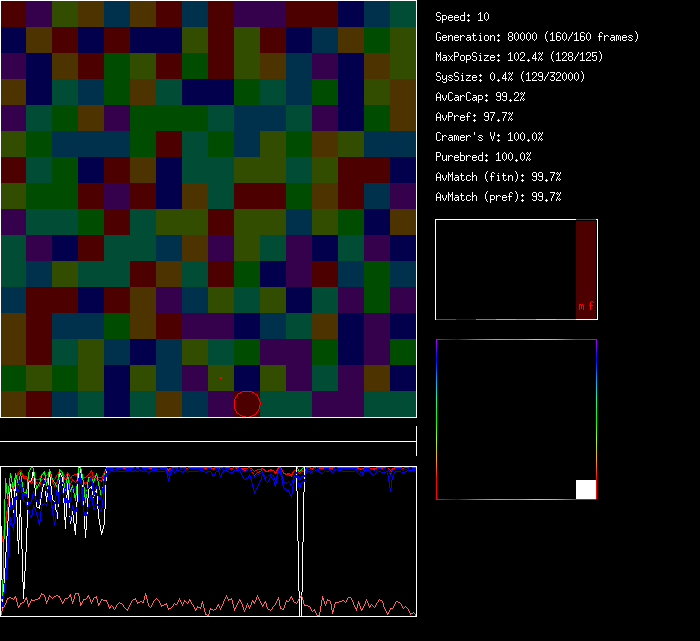Image resolution: width=700 pixels, height=641 pixels.
Task: Click the white square in the rainbow-bordered box
Action: [586, 489]
